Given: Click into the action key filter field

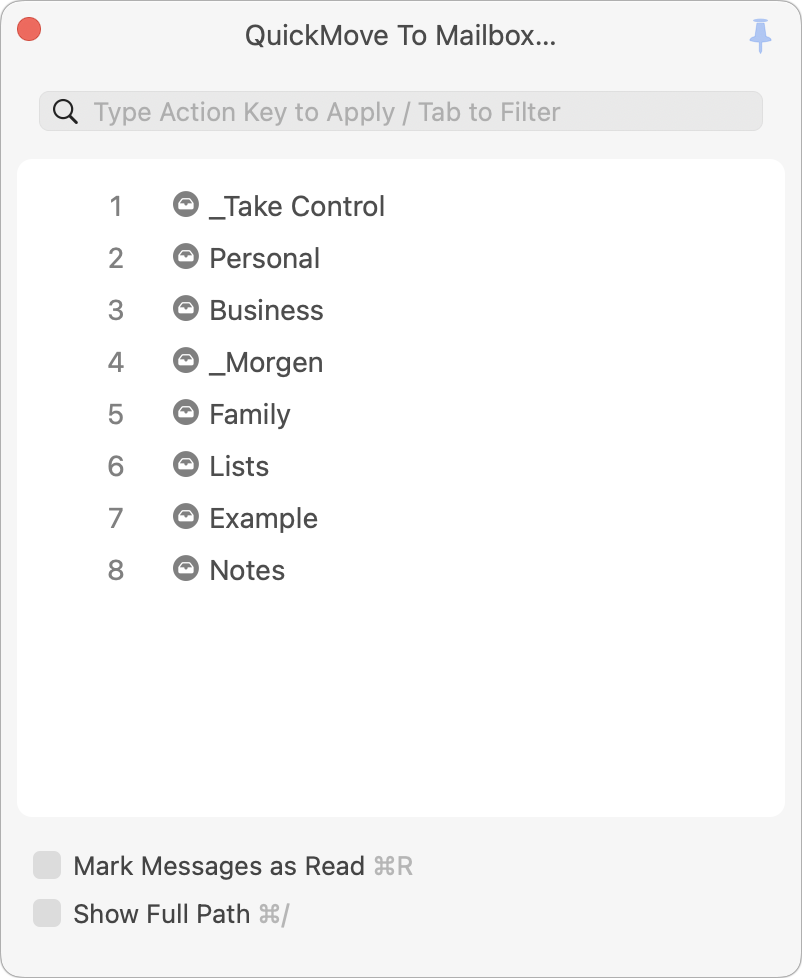Looking at the screenshot, I should pyautogui.click(x=420, y=112).
